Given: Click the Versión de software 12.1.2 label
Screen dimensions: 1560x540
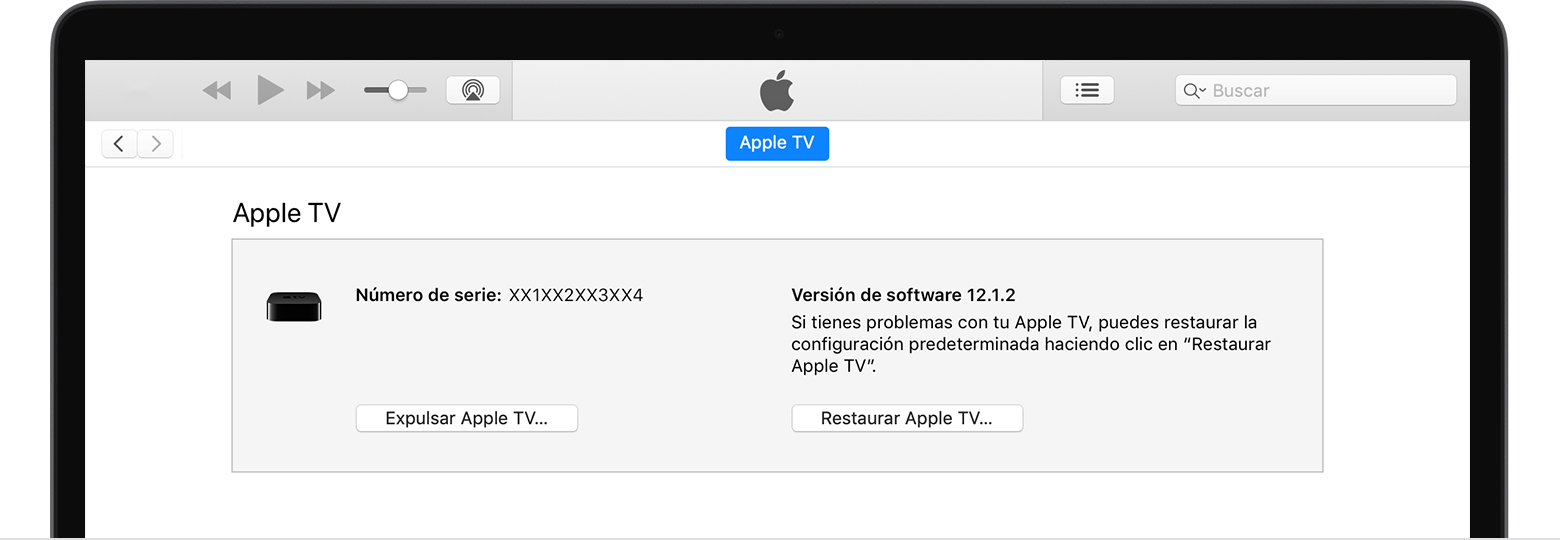Looking at the screenshot, I should click(903, 295).
